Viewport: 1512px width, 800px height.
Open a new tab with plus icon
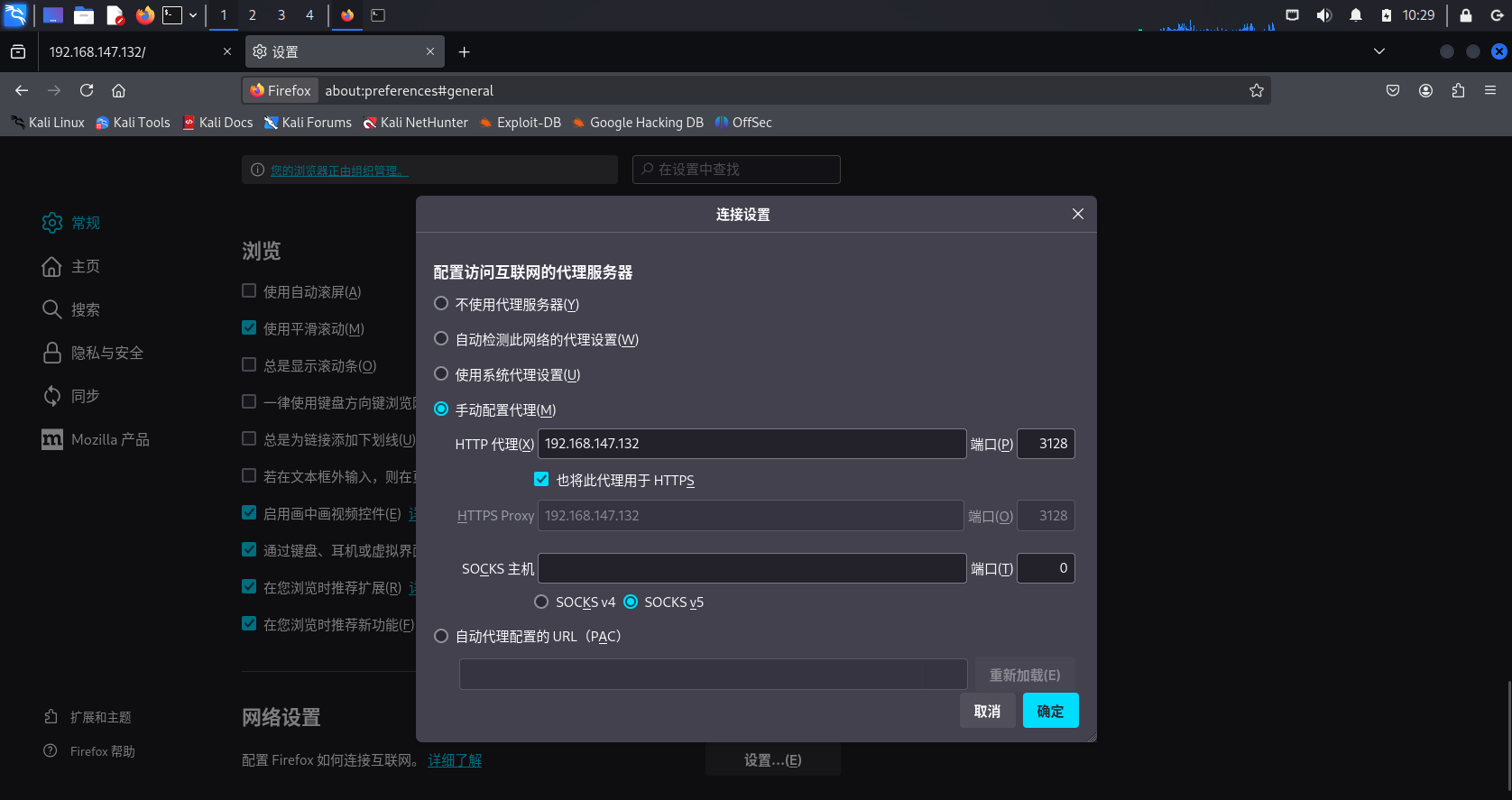464,52
